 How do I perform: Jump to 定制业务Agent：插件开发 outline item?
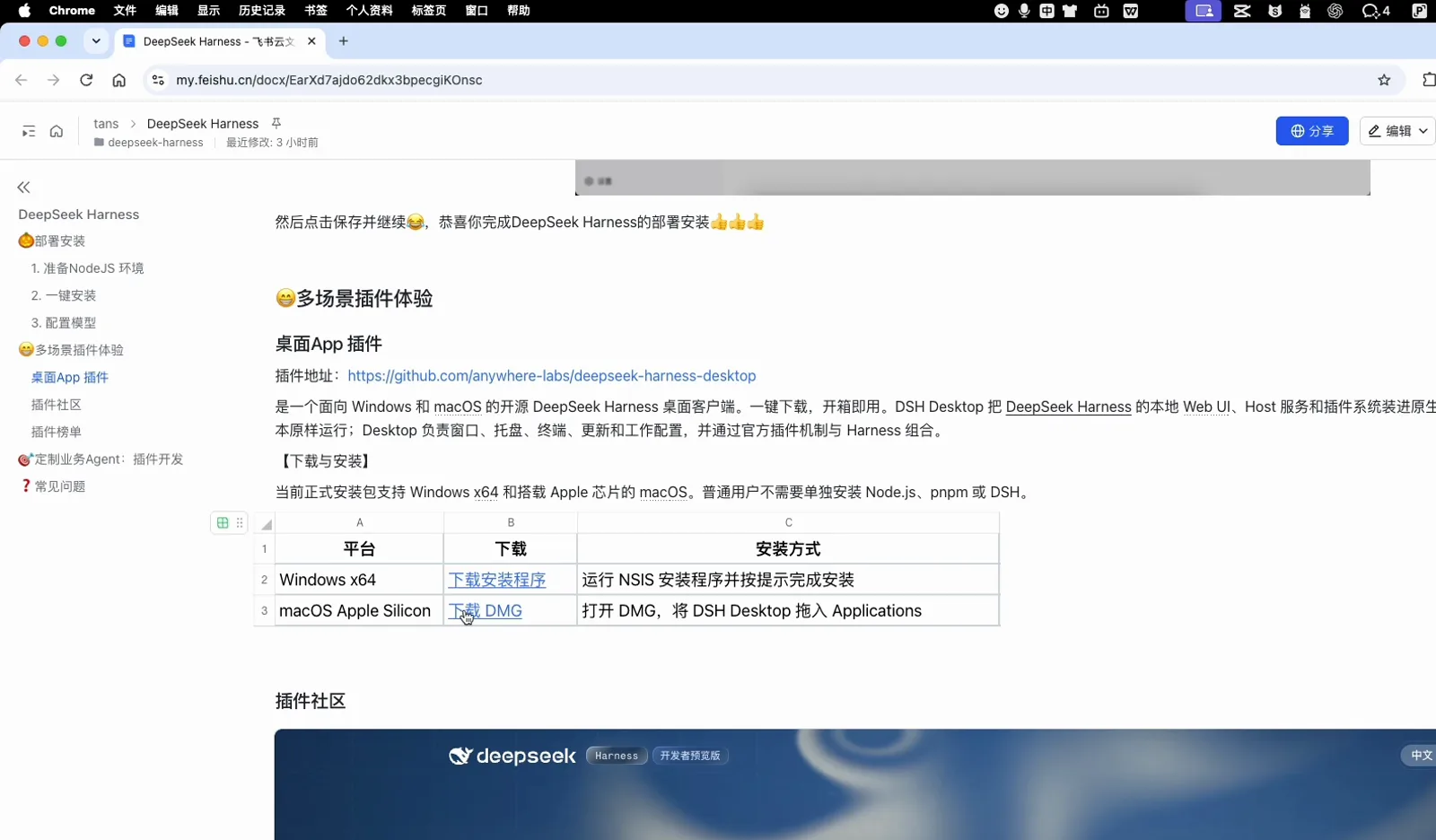click(x=101, y=459)
